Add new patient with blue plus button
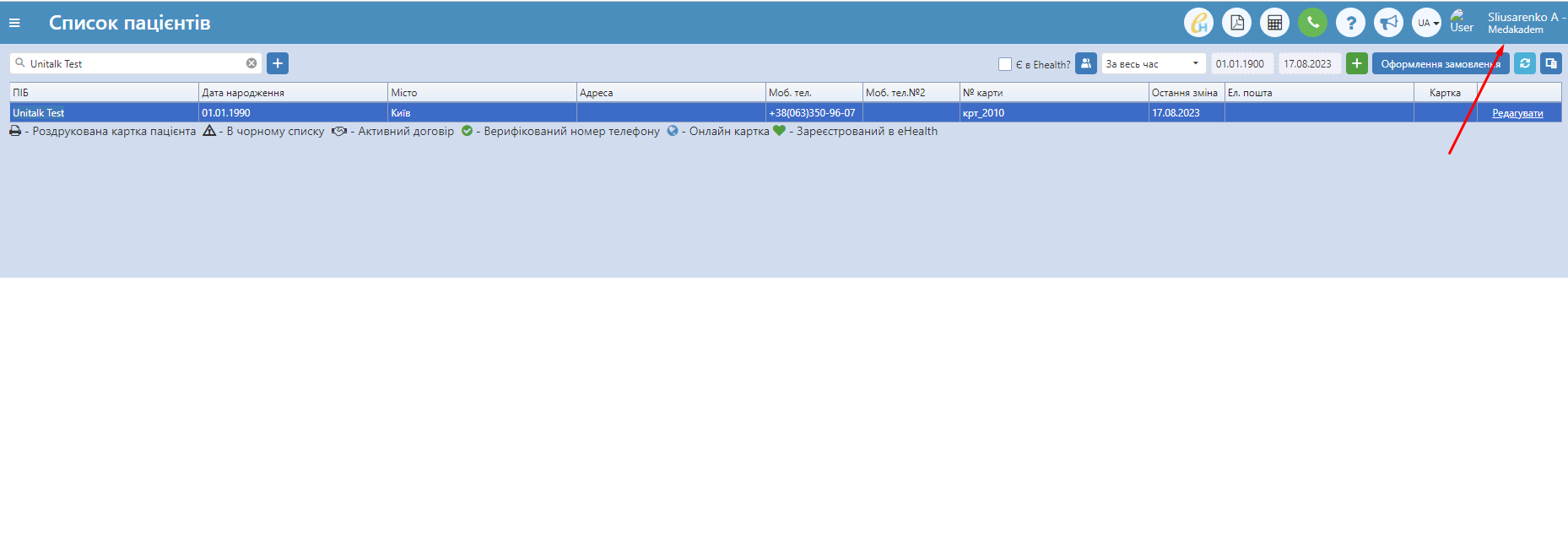Screen dimensions: 1568x547 pos(278,63)
